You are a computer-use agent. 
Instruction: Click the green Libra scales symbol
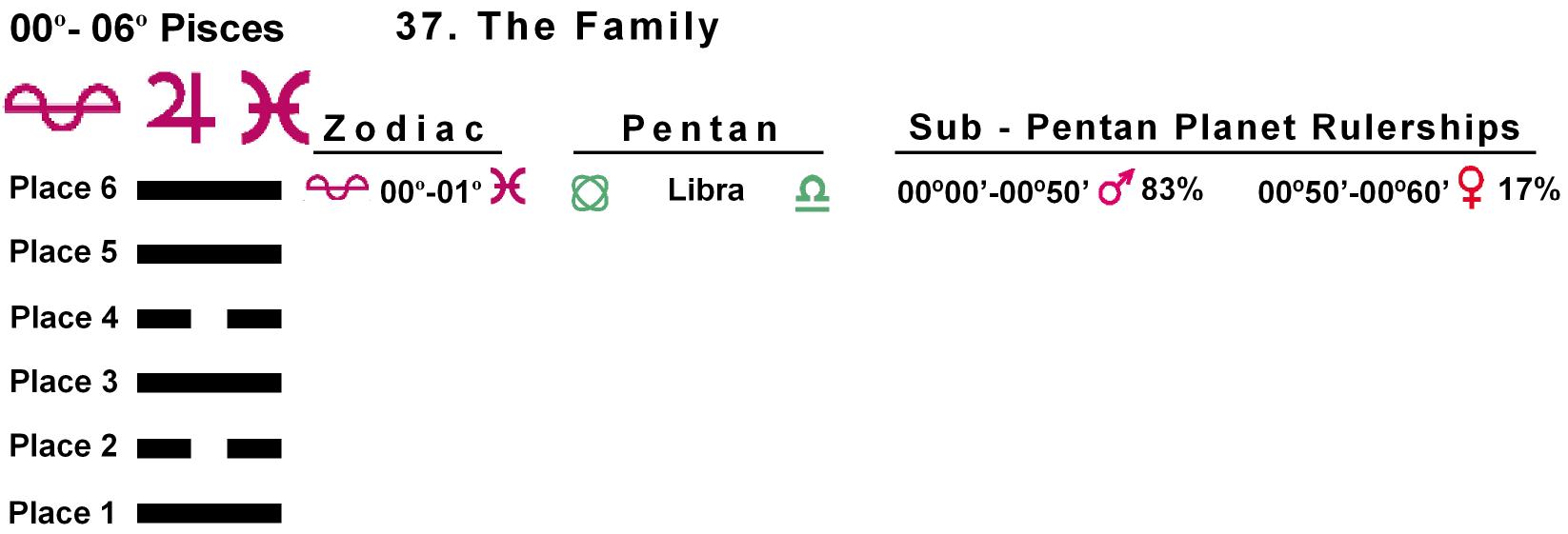tap(812, 194)
